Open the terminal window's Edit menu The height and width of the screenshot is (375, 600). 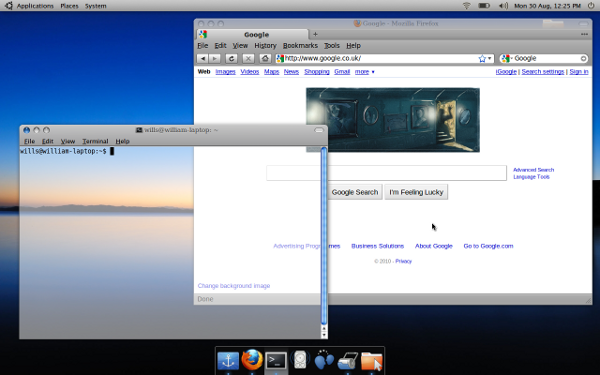47,141
